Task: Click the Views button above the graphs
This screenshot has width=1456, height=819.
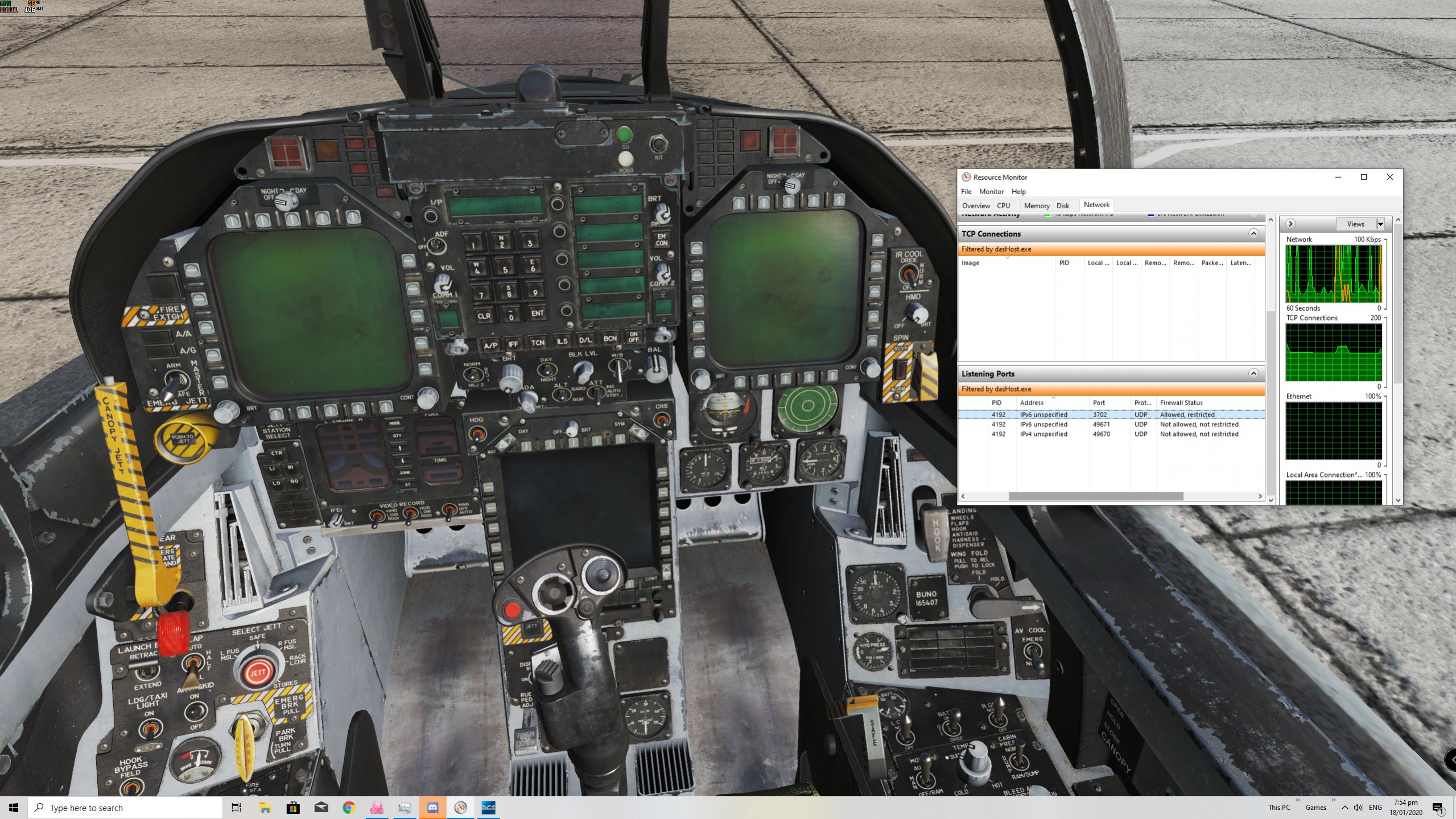Action: [1355, 224]
